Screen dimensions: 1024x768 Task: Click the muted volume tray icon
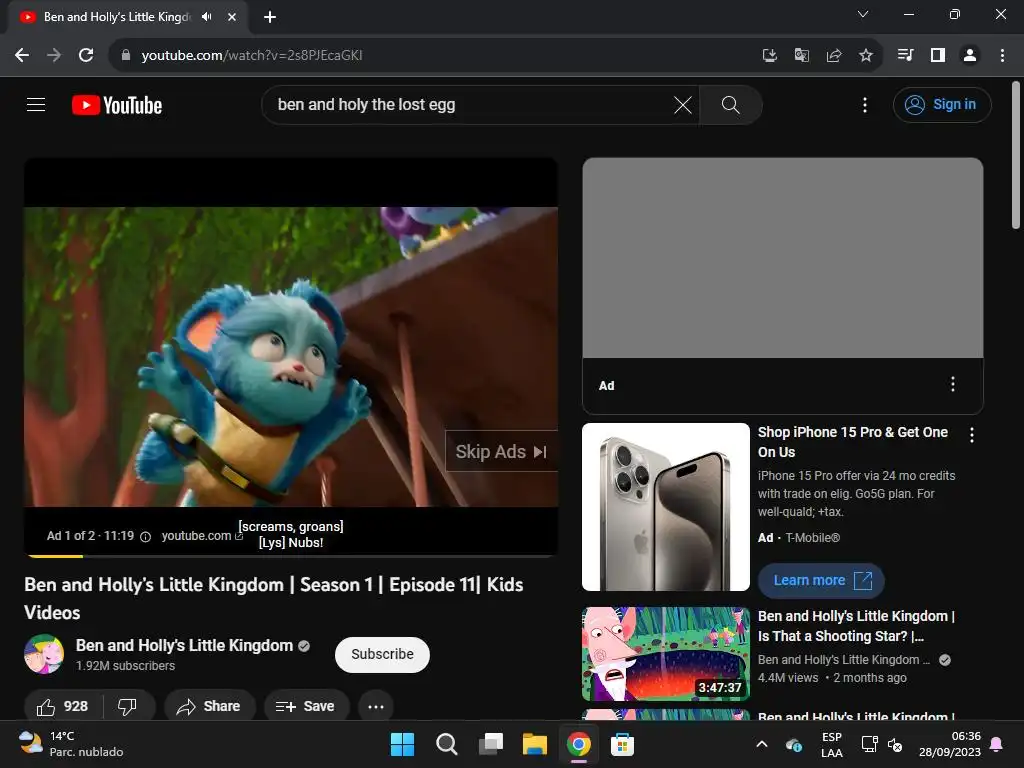pos(895,744)
